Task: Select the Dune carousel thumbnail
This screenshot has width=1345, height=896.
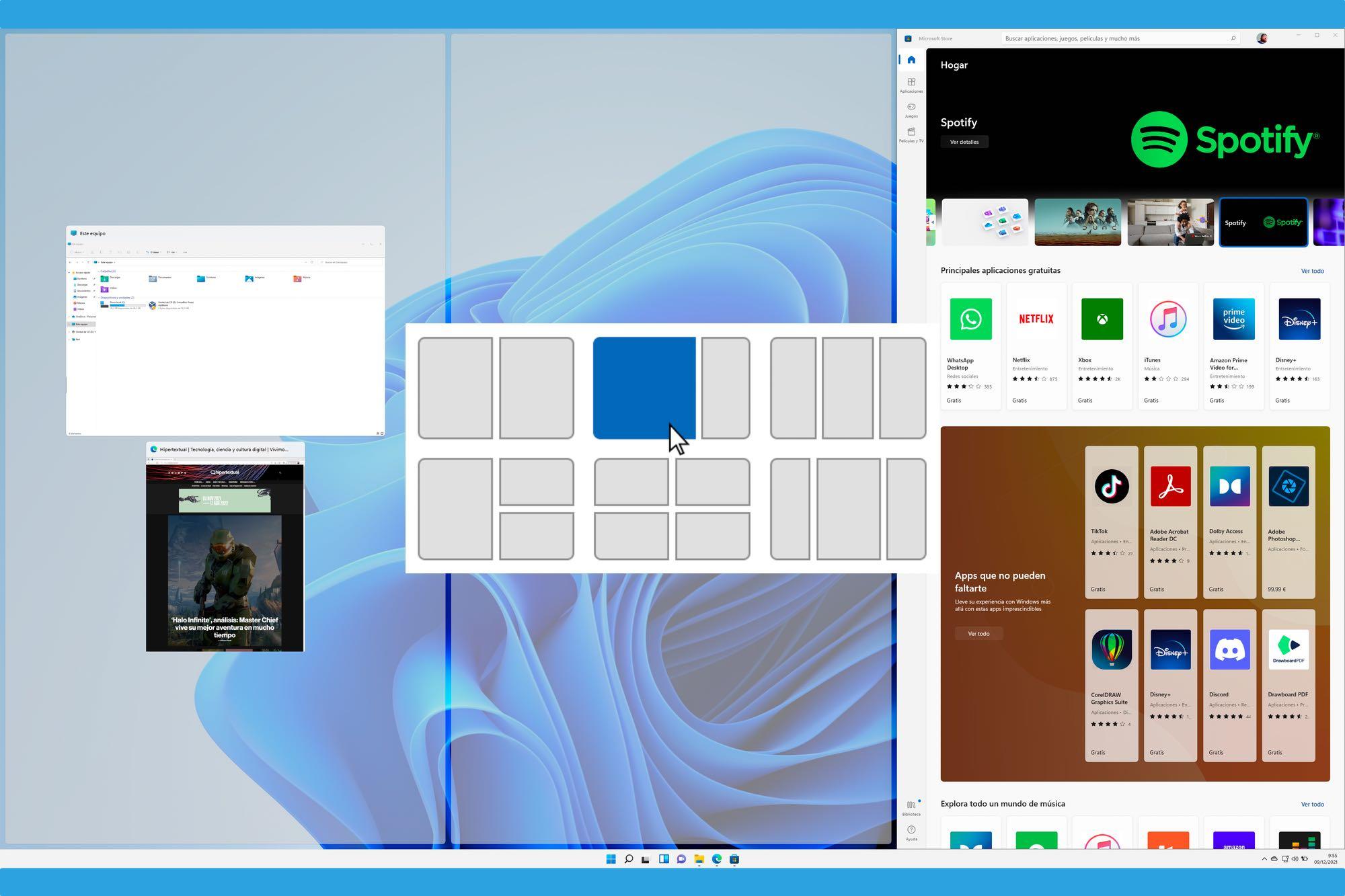Action: tap(1077, 222)
